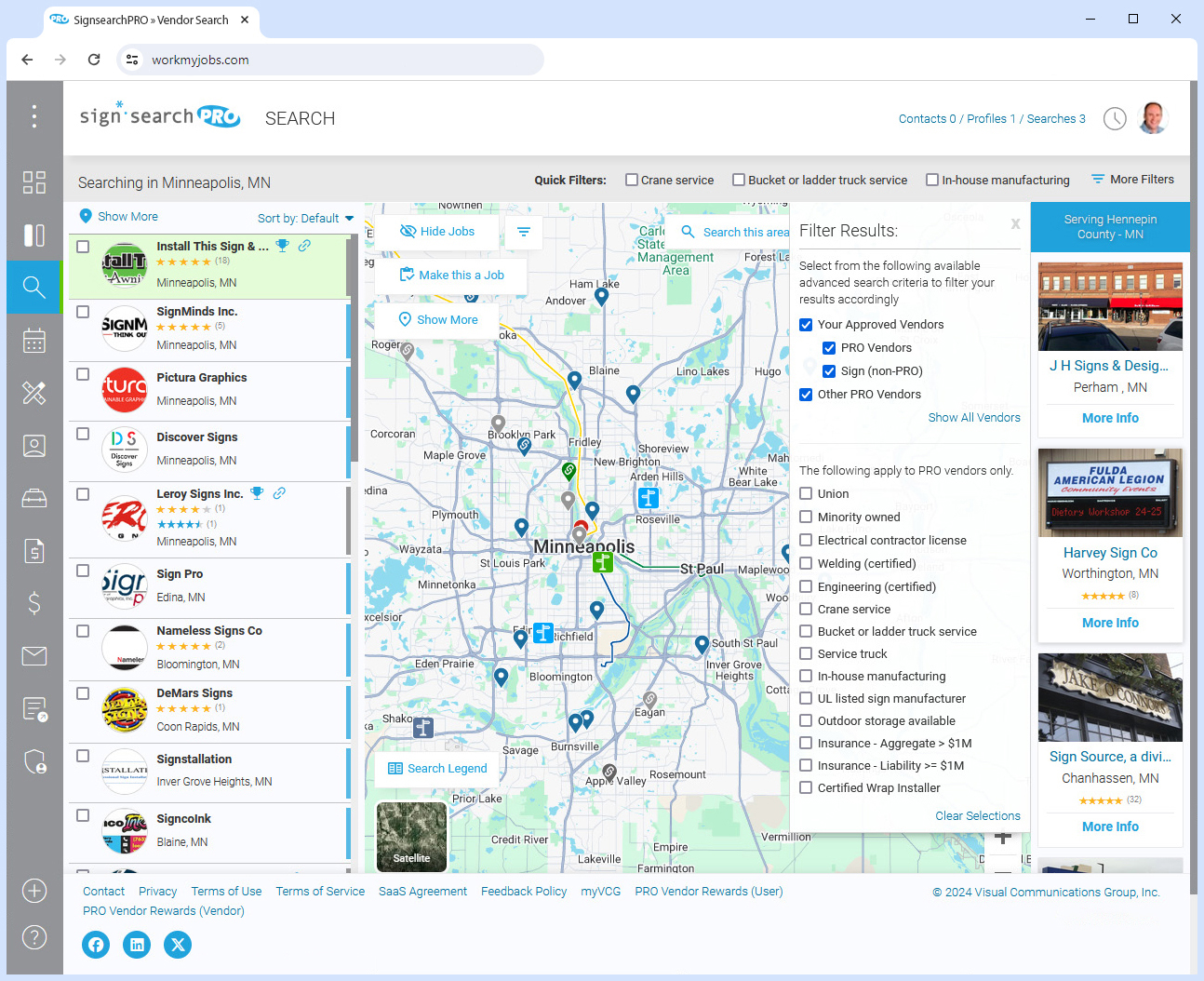The width and height of the screenshot is (1204, 981).
Task: Open Terms of Service footer link
Action: tap(320, 892)
